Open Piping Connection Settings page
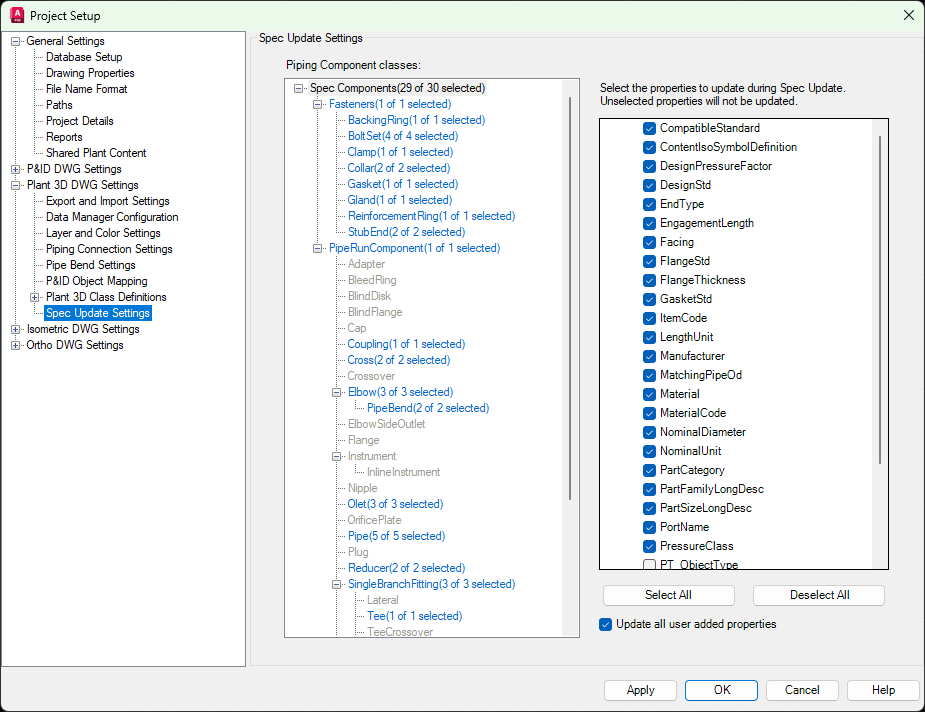 pos(109,249)
